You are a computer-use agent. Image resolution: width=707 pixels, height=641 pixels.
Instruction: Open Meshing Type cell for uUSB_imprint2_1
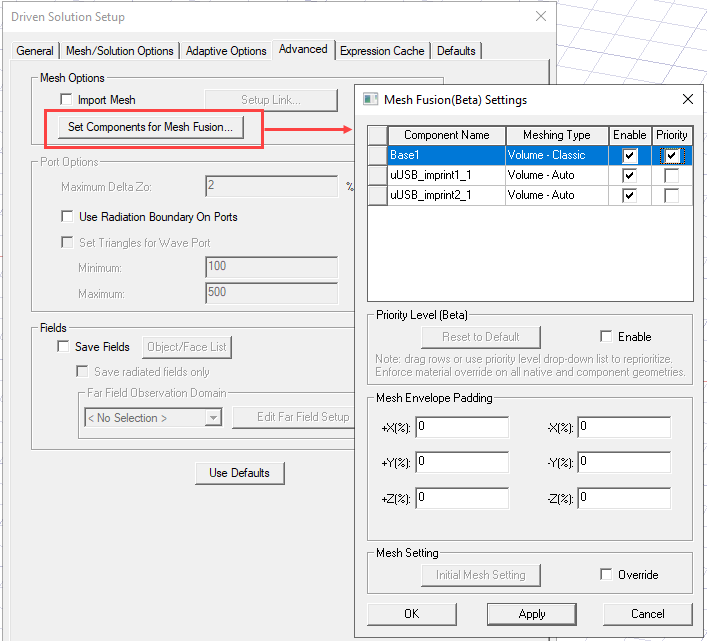pos(557,195)
